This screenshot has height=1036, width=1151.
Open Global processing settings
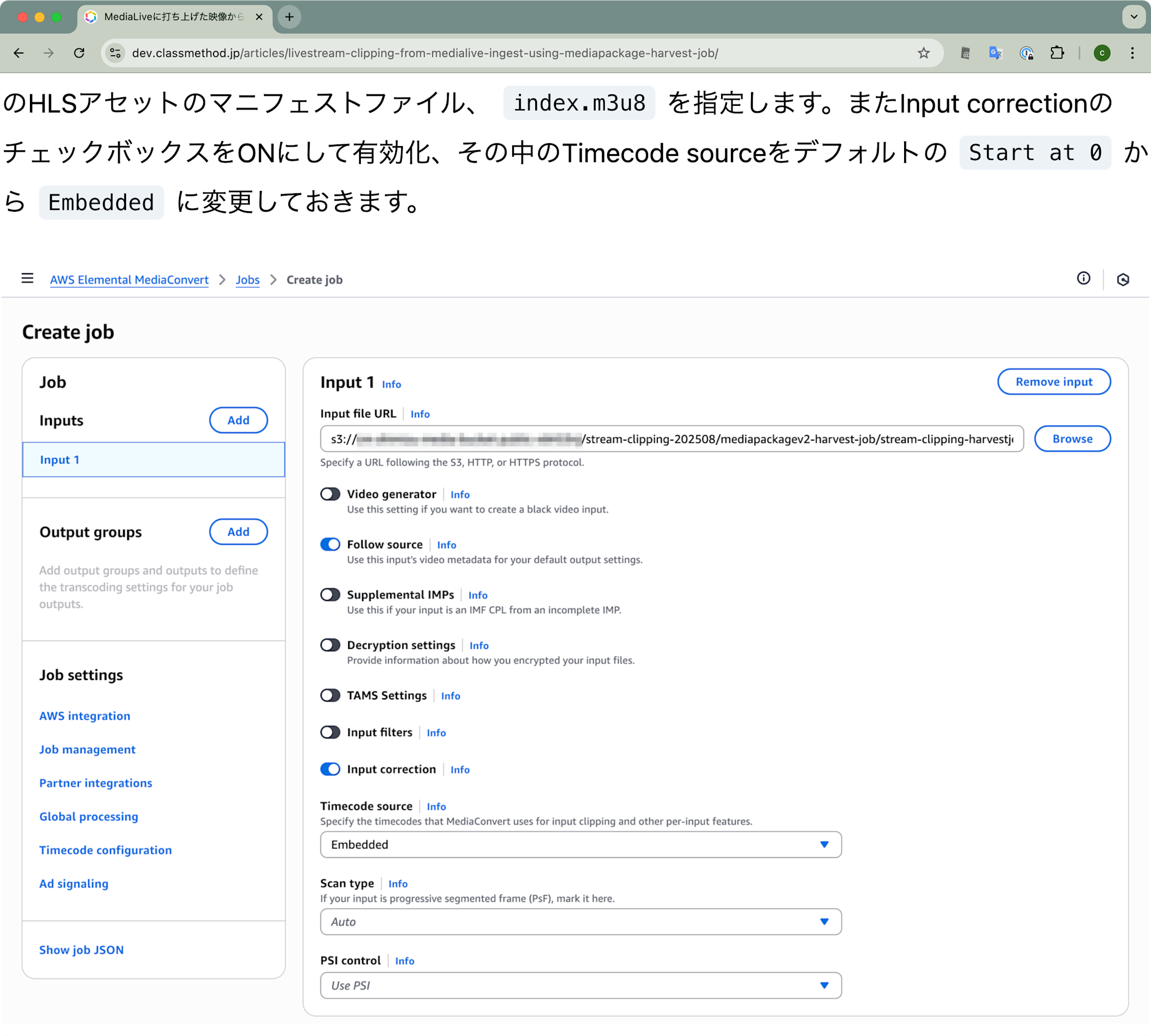click(x=89, y=816)
